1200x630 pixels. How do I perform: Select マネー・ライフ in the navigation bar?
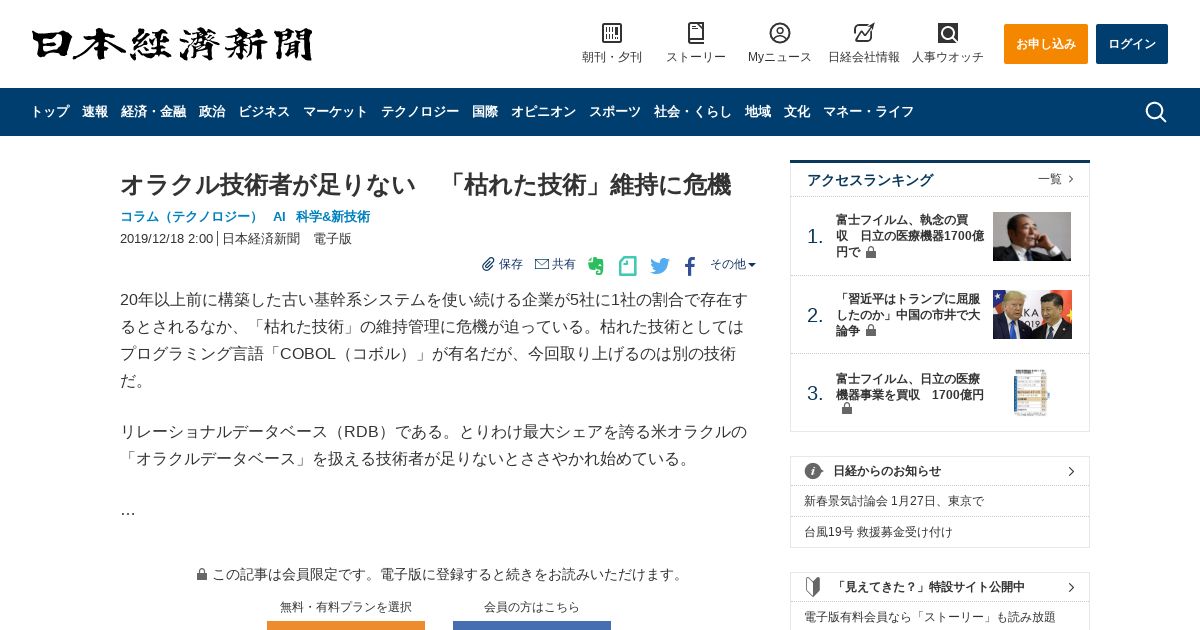[868, 112]
